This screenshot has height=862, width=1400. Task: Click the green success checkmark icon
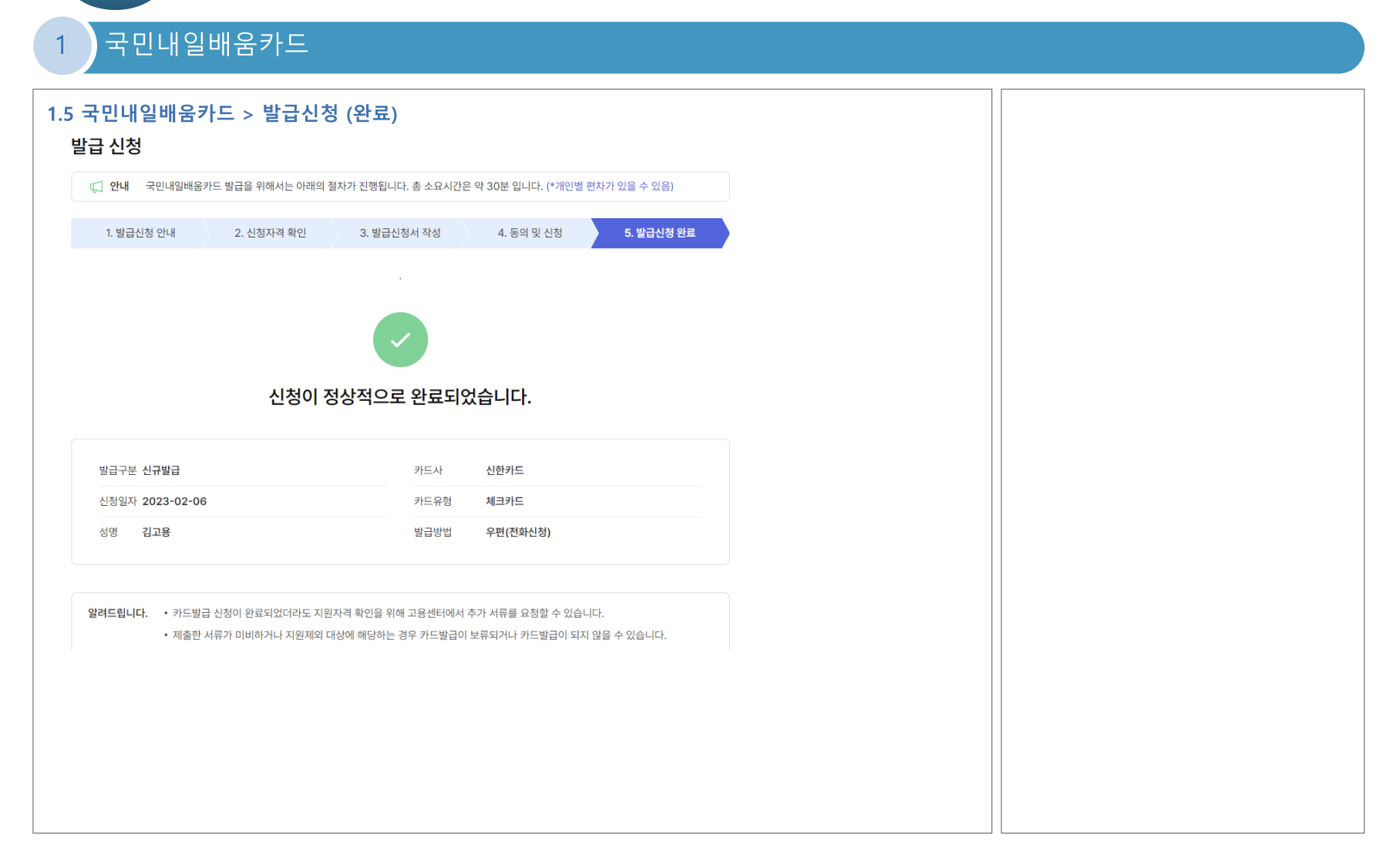(399, 339)
